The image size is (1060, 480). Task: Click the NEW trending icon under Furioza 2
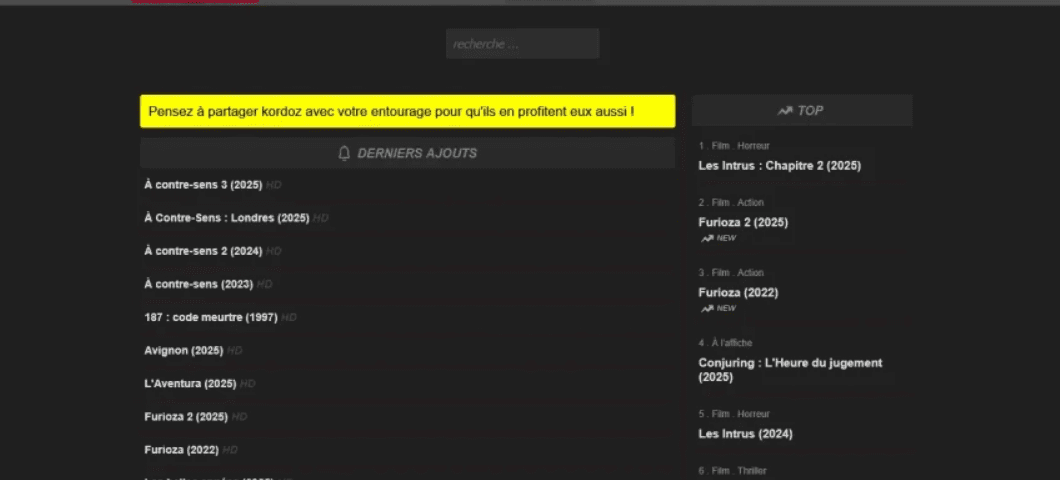(x=706, y=238)
